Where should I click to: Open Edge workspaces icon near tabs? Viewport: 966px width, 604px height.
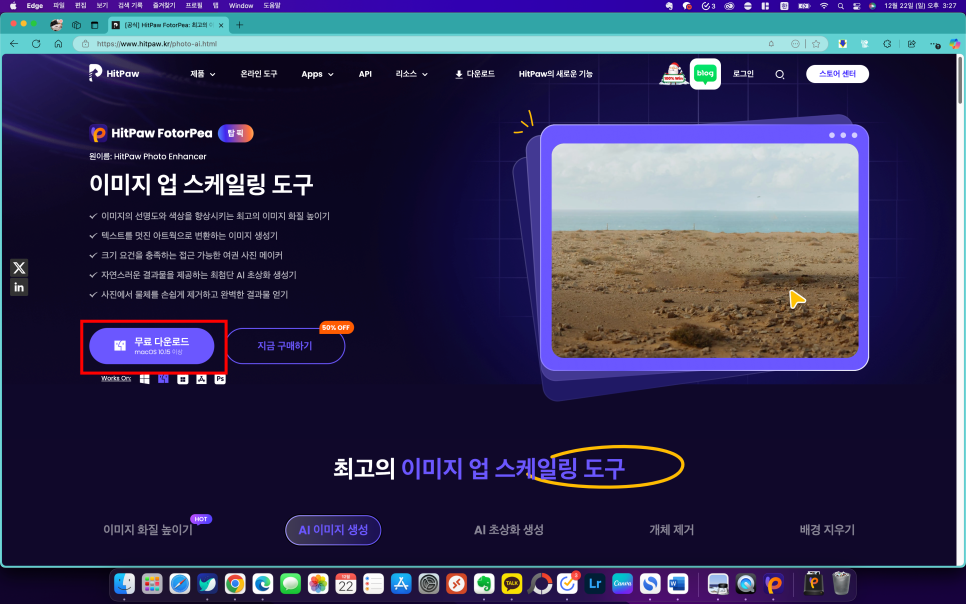(x=76, y=25)
